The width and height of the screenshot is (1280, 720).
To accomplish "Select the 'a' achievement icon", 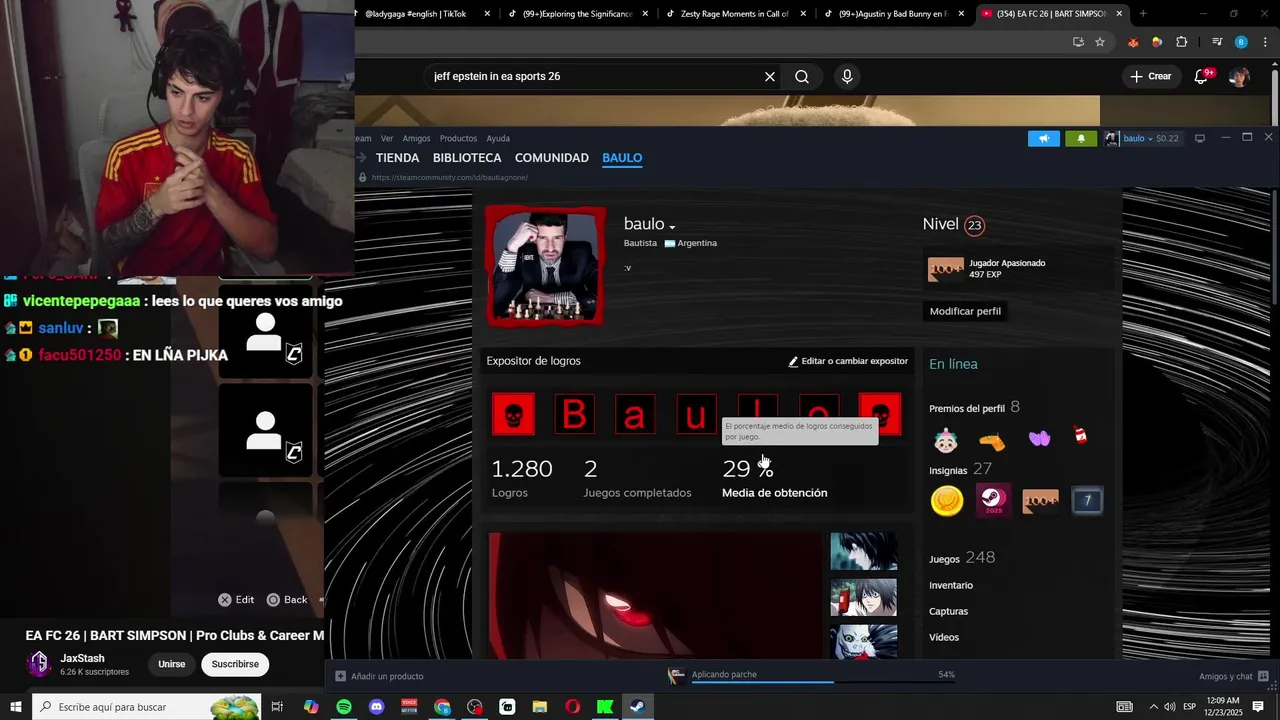I will tap(635, 414).
